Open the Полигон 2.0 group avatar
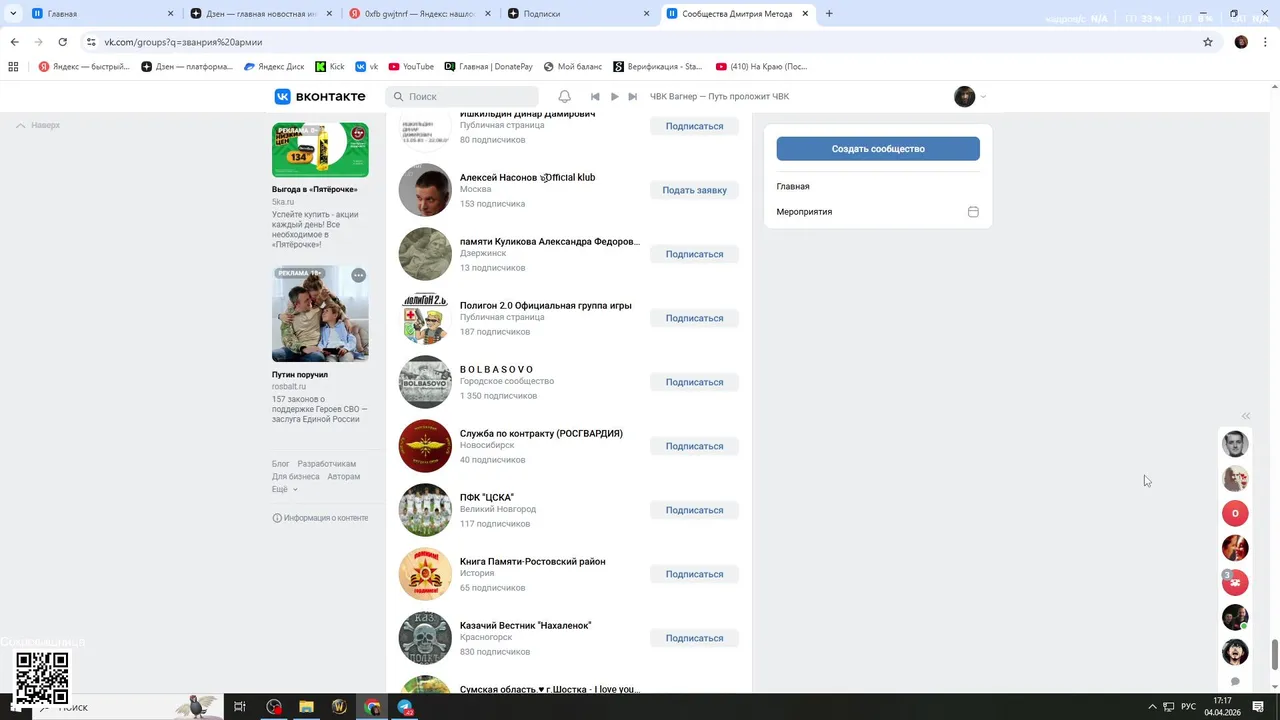The image size is (1280, 720). point(425,318)
